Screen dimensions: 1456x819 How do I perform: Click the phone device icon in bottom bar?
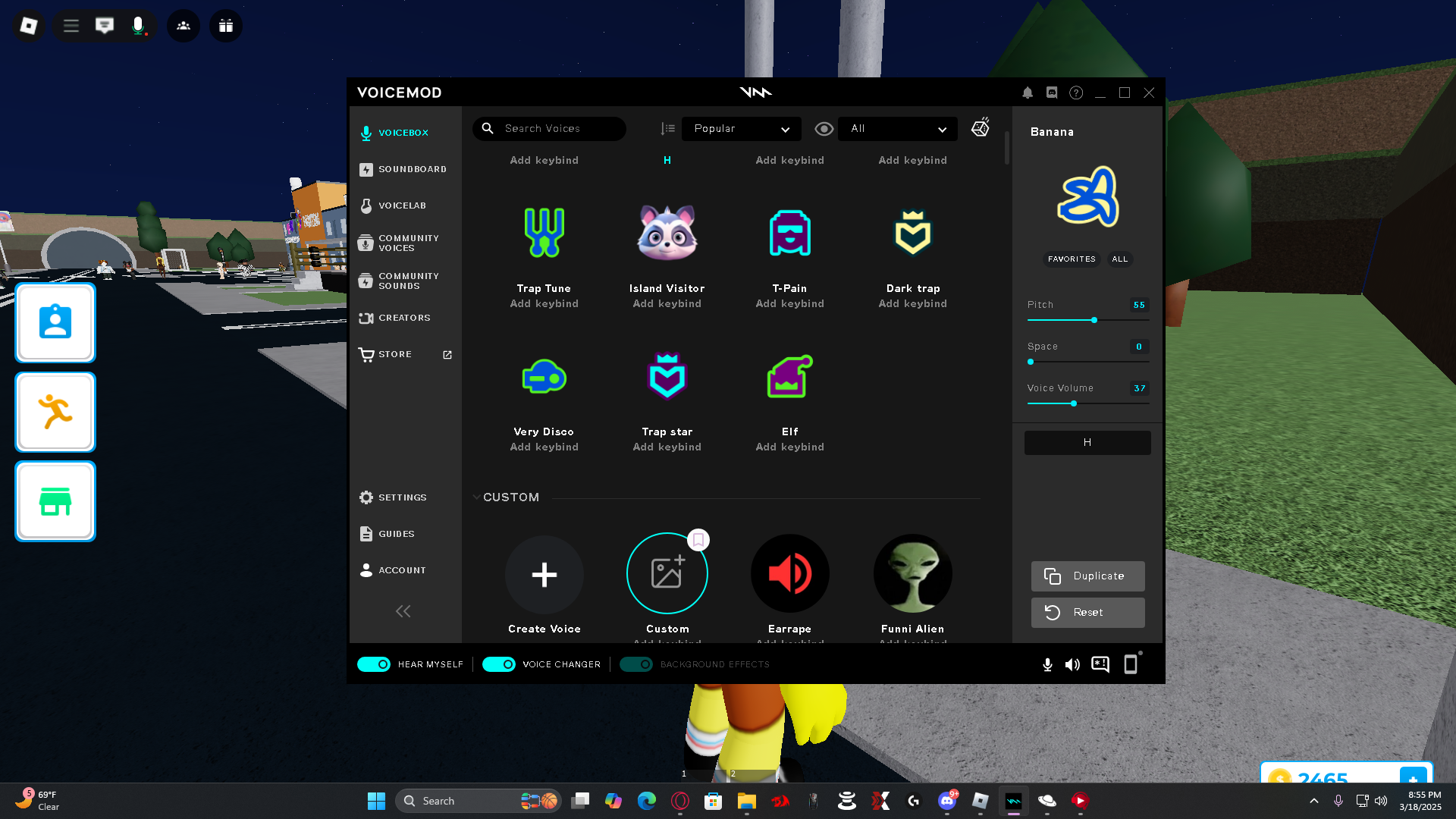tap(1131, 664)
